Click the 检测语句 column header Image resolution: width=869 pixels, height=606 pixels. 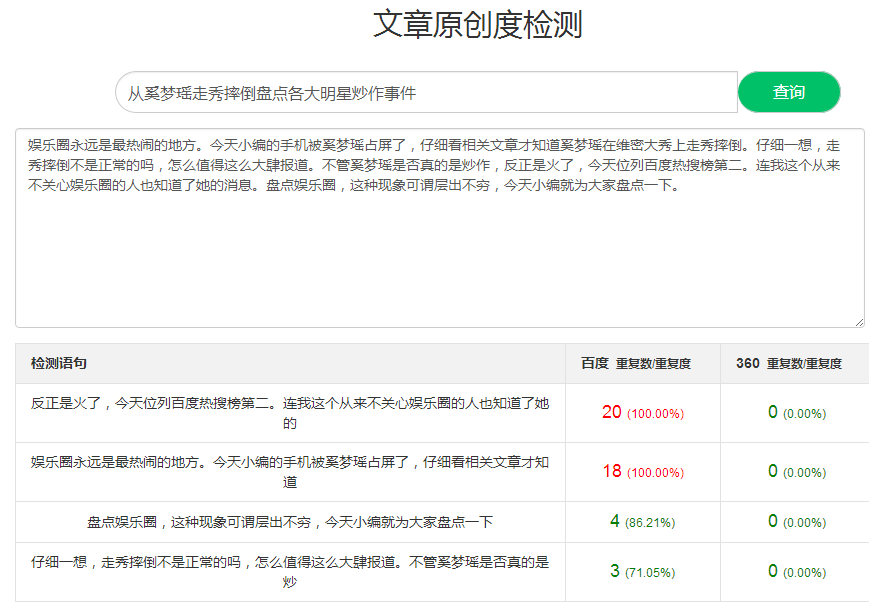(59, 363)
